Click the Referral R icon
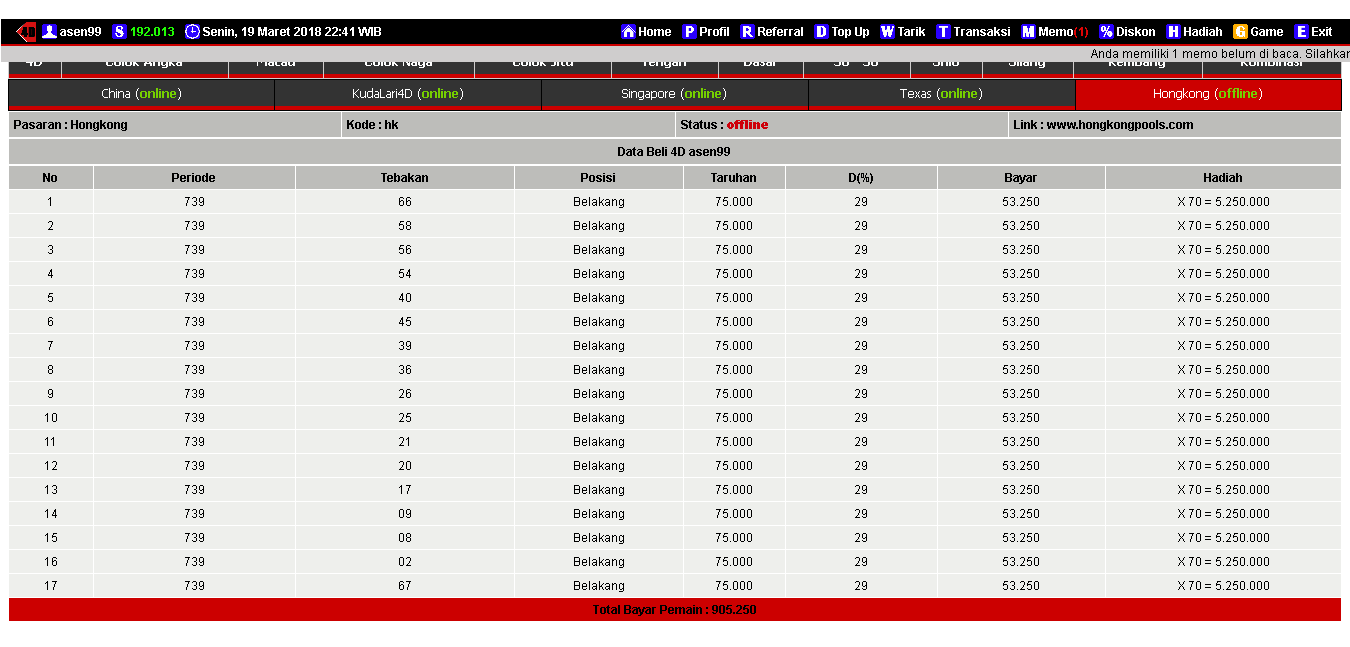This screenshot has height=647, width=1350. 747,32
